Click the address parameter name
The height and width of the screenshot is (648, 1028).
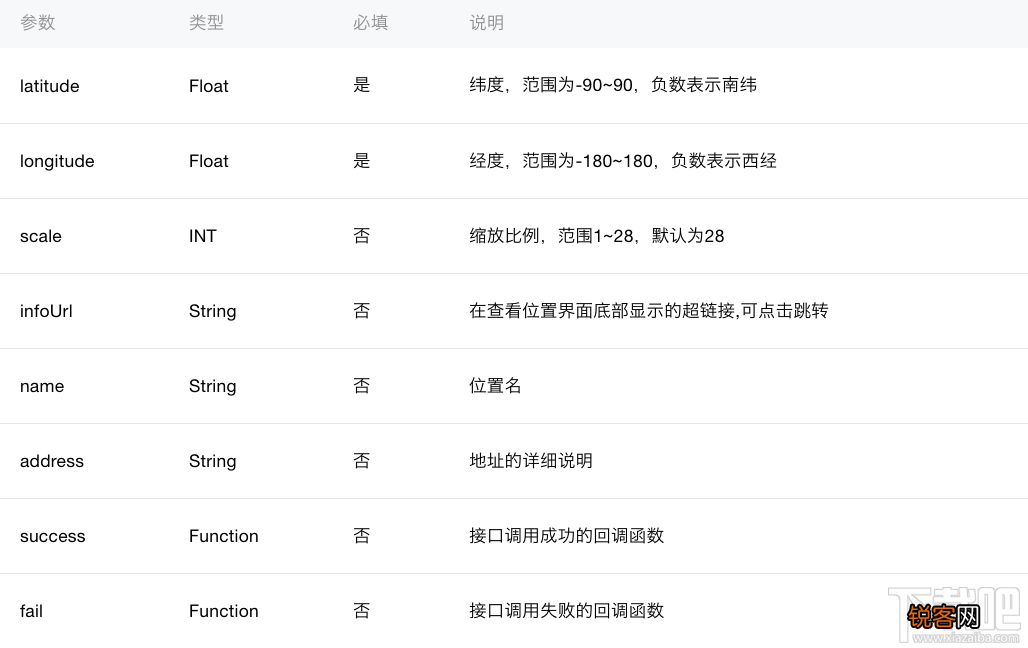click(52, 461)
